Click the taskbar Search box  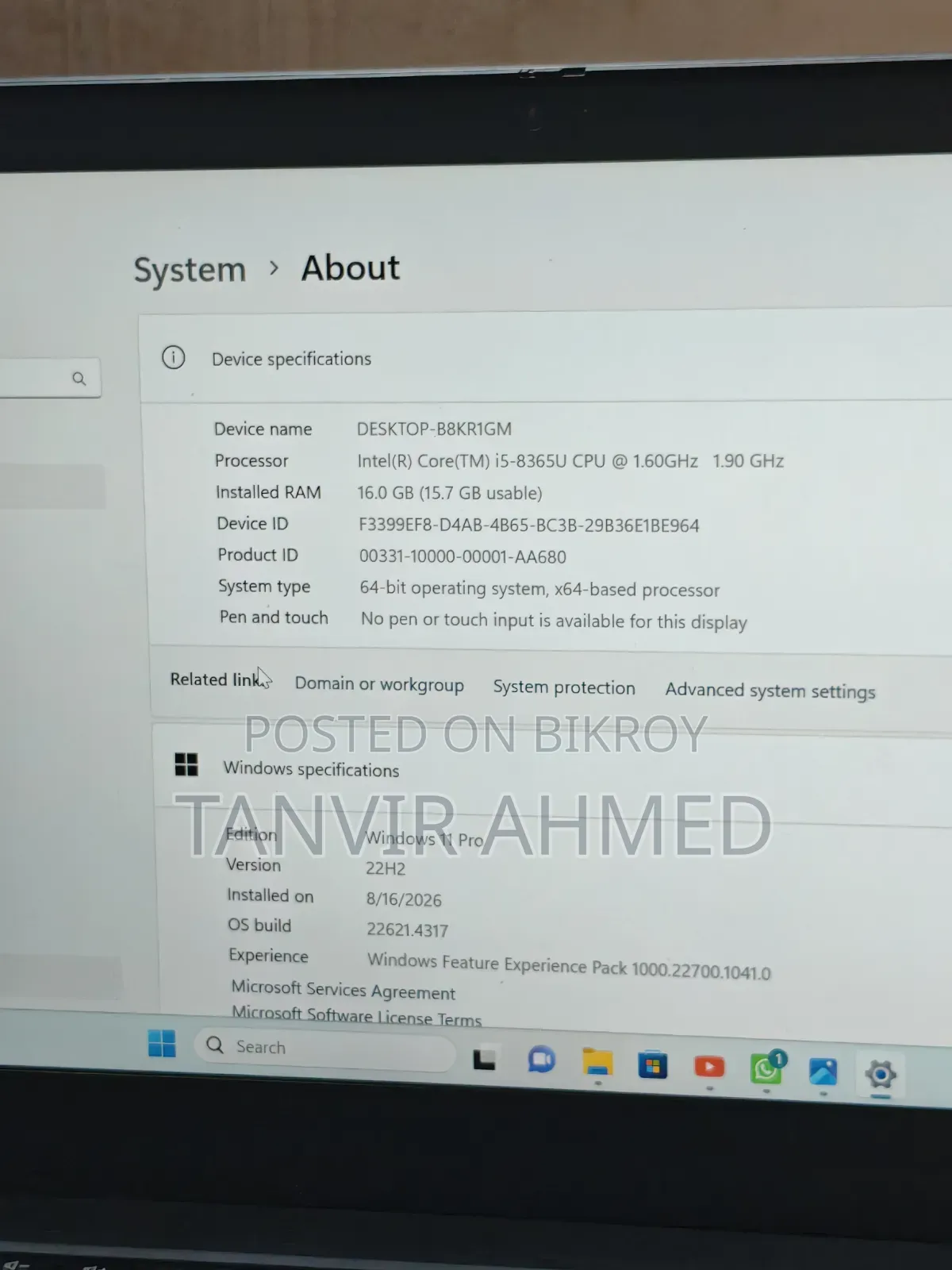point(325,1049)
